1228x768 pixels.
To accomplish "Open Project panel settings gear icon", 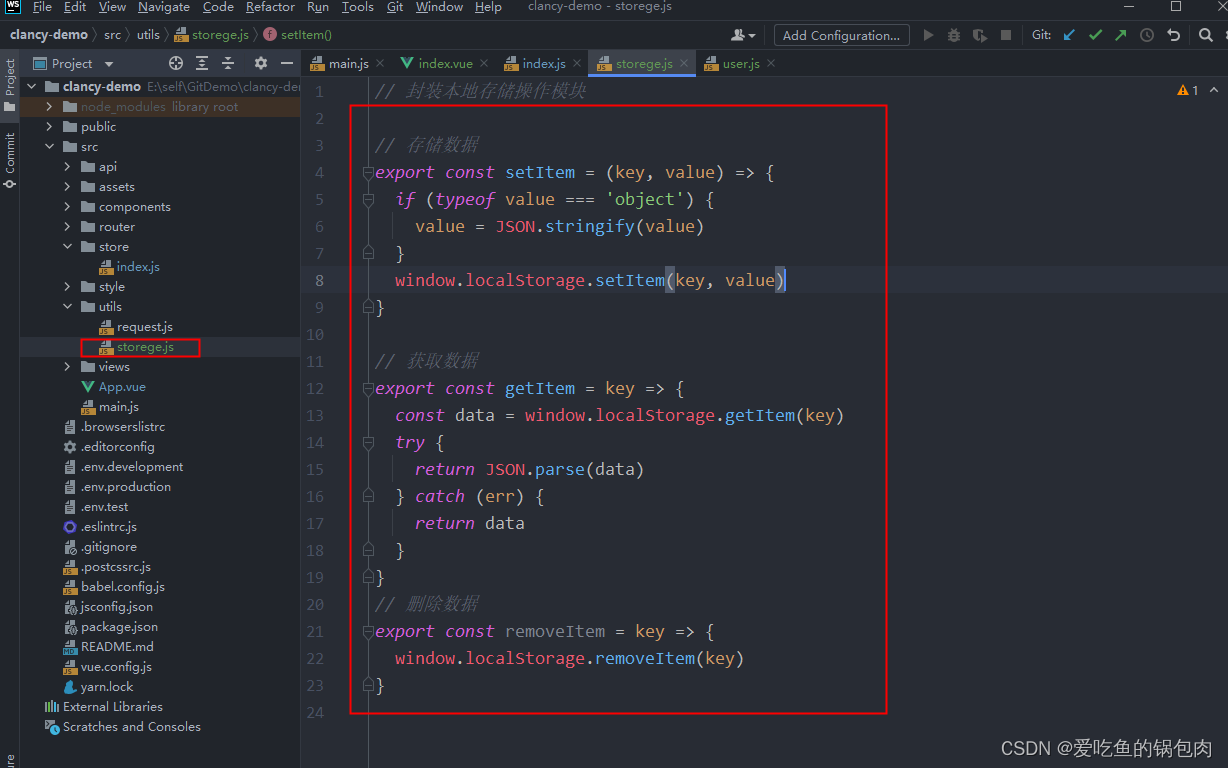I will pyautogui.click(x=259, y=62).
